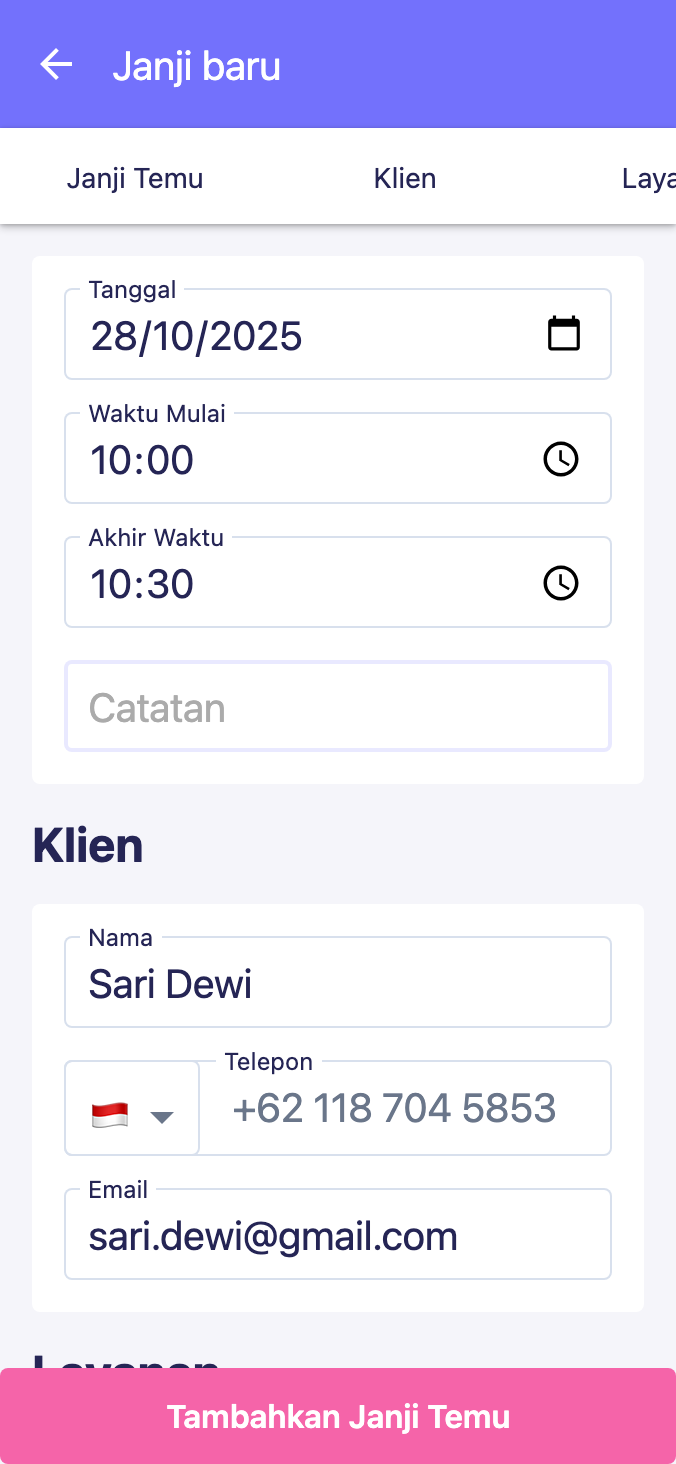Click the Tanggal date value 28/10/2025
The image size is (676, 1464).
[x=197, y=336]
